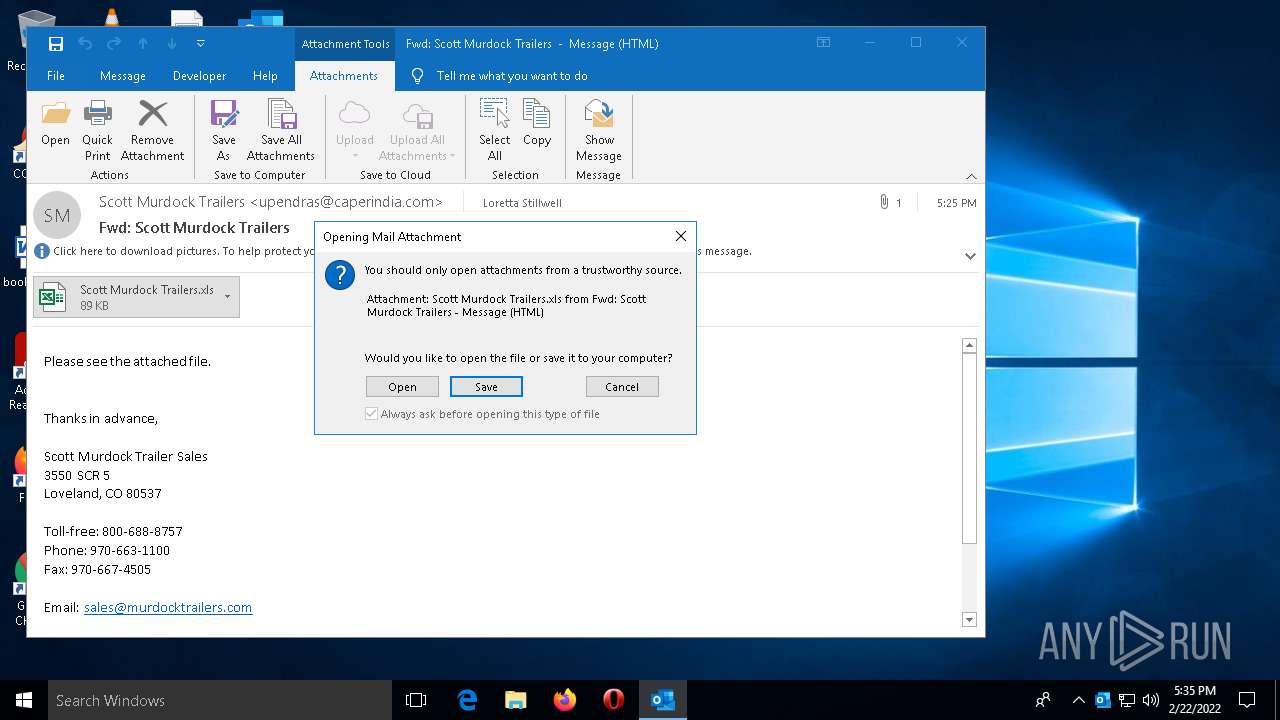Go to next item with down arrow

(172, 43)
